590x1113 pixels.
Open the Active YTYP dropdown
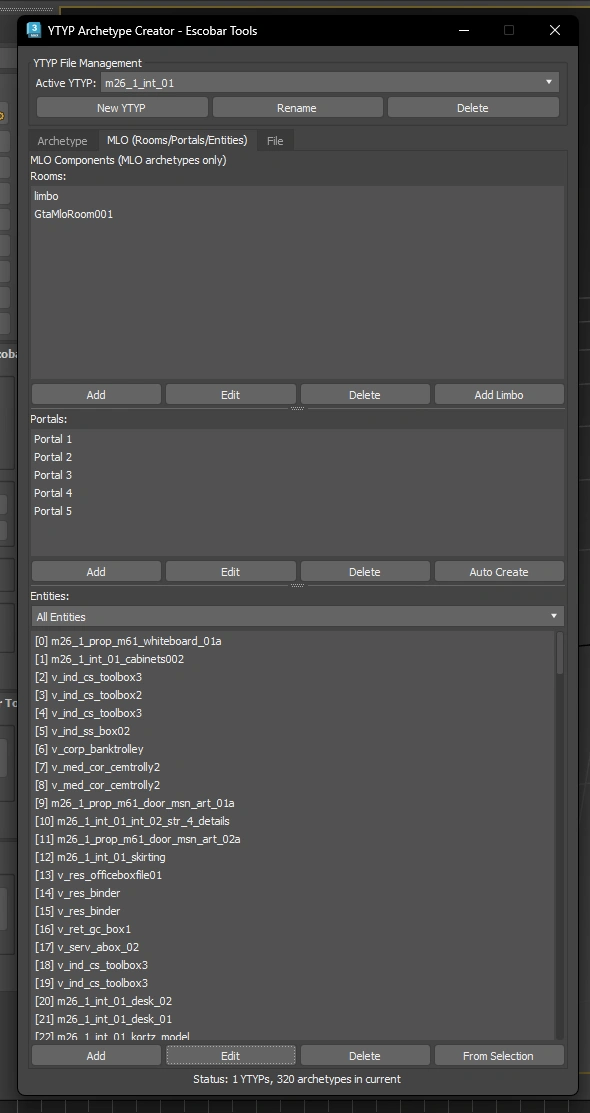329,82
